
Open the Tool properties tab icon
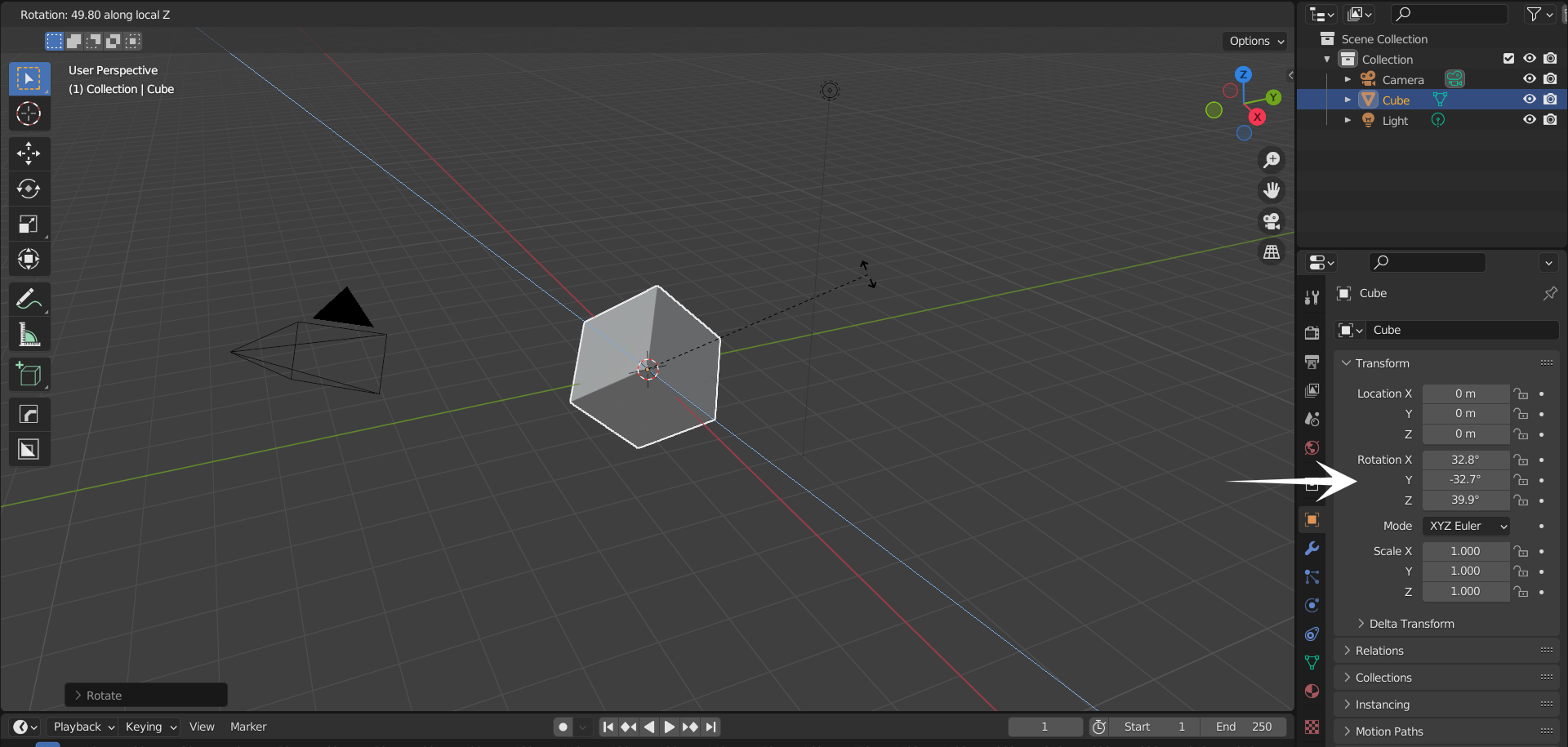tap(1312, 297)
